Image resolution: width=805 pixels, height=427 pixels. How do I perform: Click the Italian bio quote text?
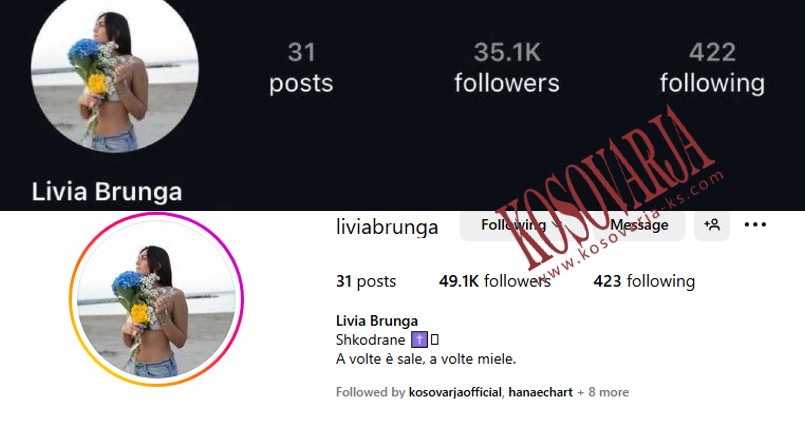(x=426, y=359)
